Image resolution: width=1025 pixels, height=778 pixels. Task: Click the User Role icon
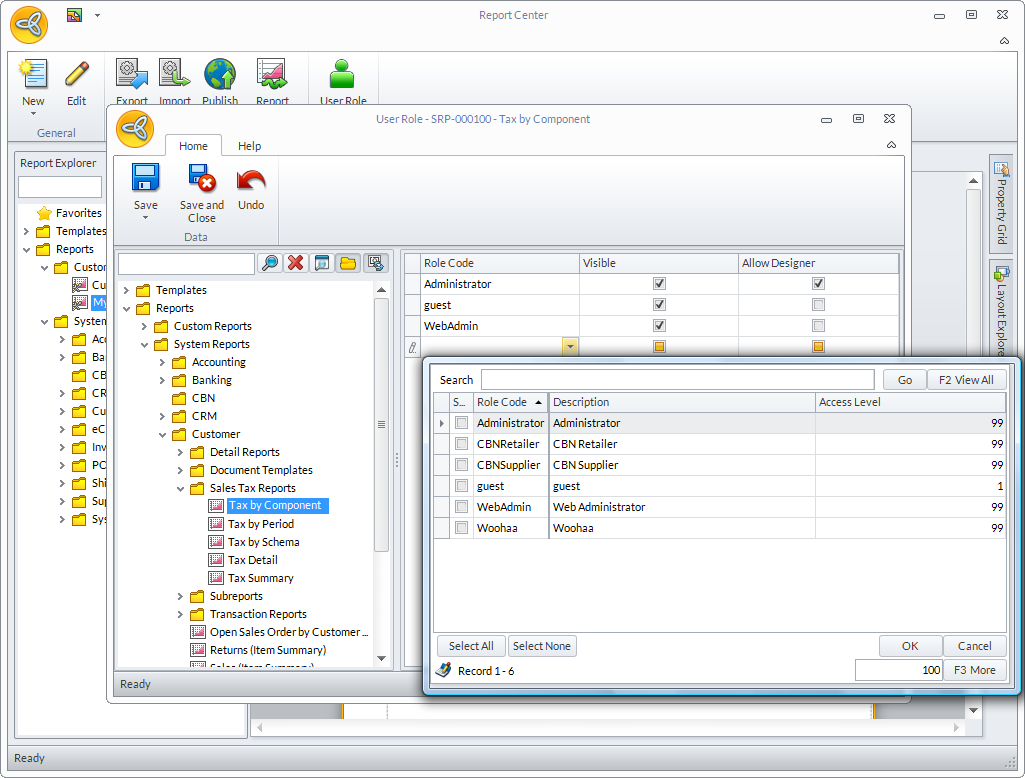[343, 74]
